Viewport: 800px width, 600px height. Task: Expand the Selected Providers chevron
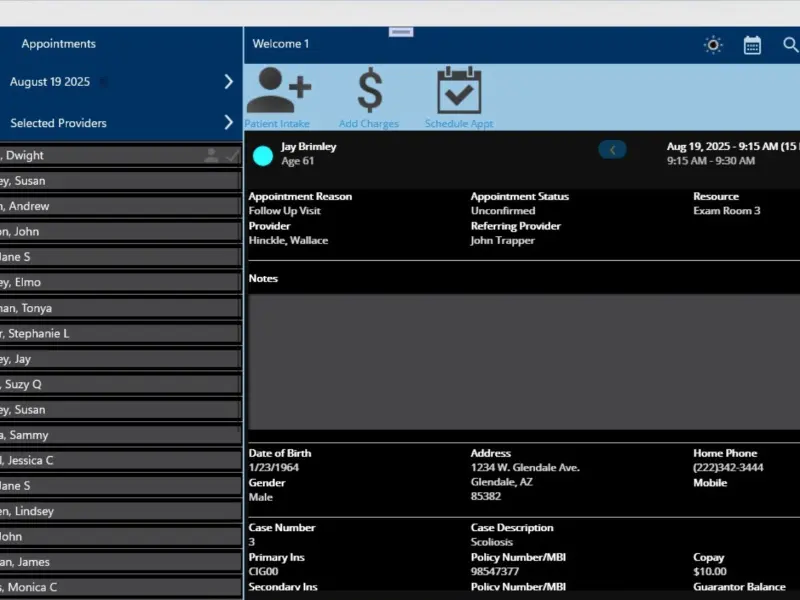[x=229, y=122]
